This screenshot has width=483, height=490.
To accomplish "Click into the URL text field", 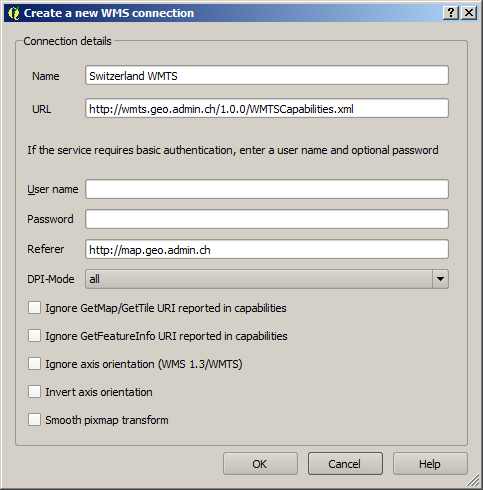I will tap(267, 108).
